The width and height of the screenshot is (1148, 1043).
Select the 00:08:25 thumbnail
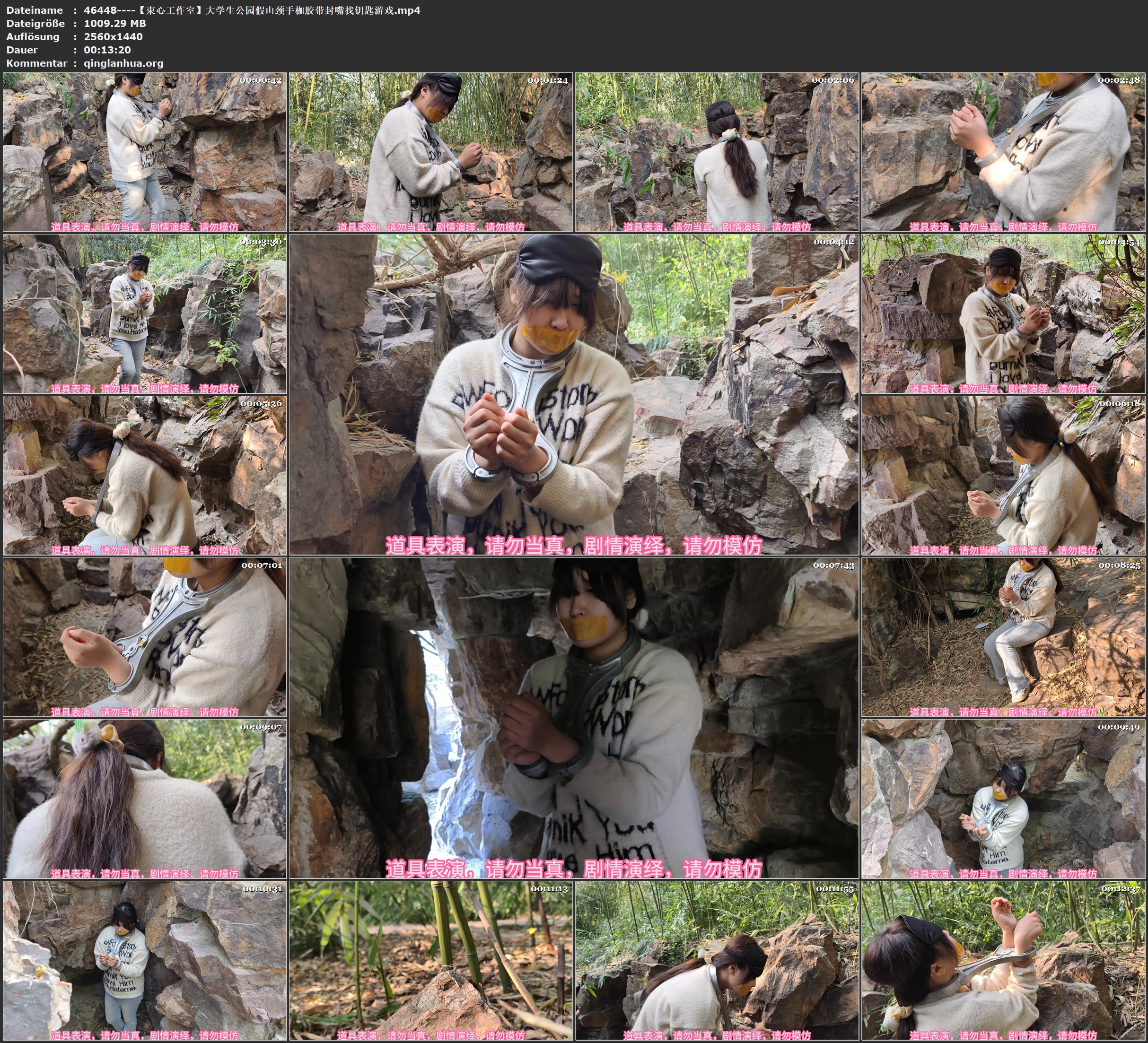pyautogui.click(x=1003, y=637)
